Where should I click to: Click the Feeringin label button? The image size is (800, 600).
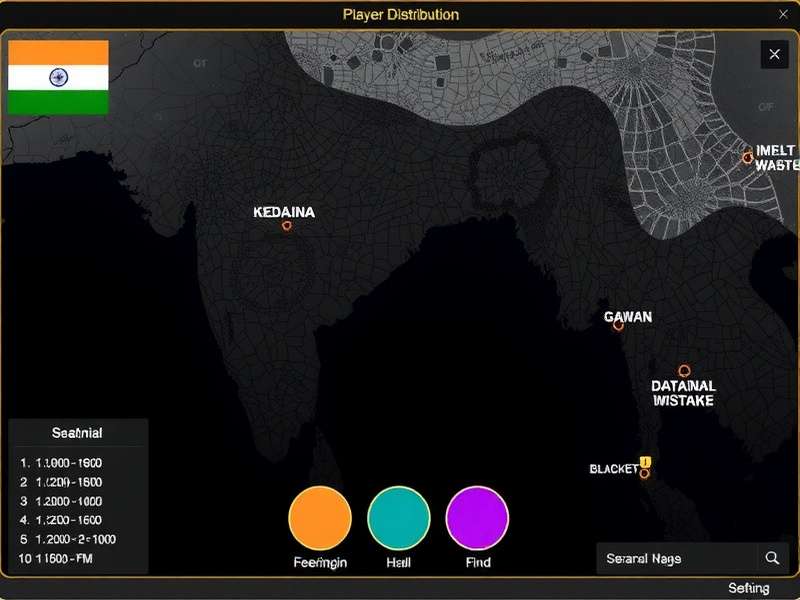(x=320, y=563)
